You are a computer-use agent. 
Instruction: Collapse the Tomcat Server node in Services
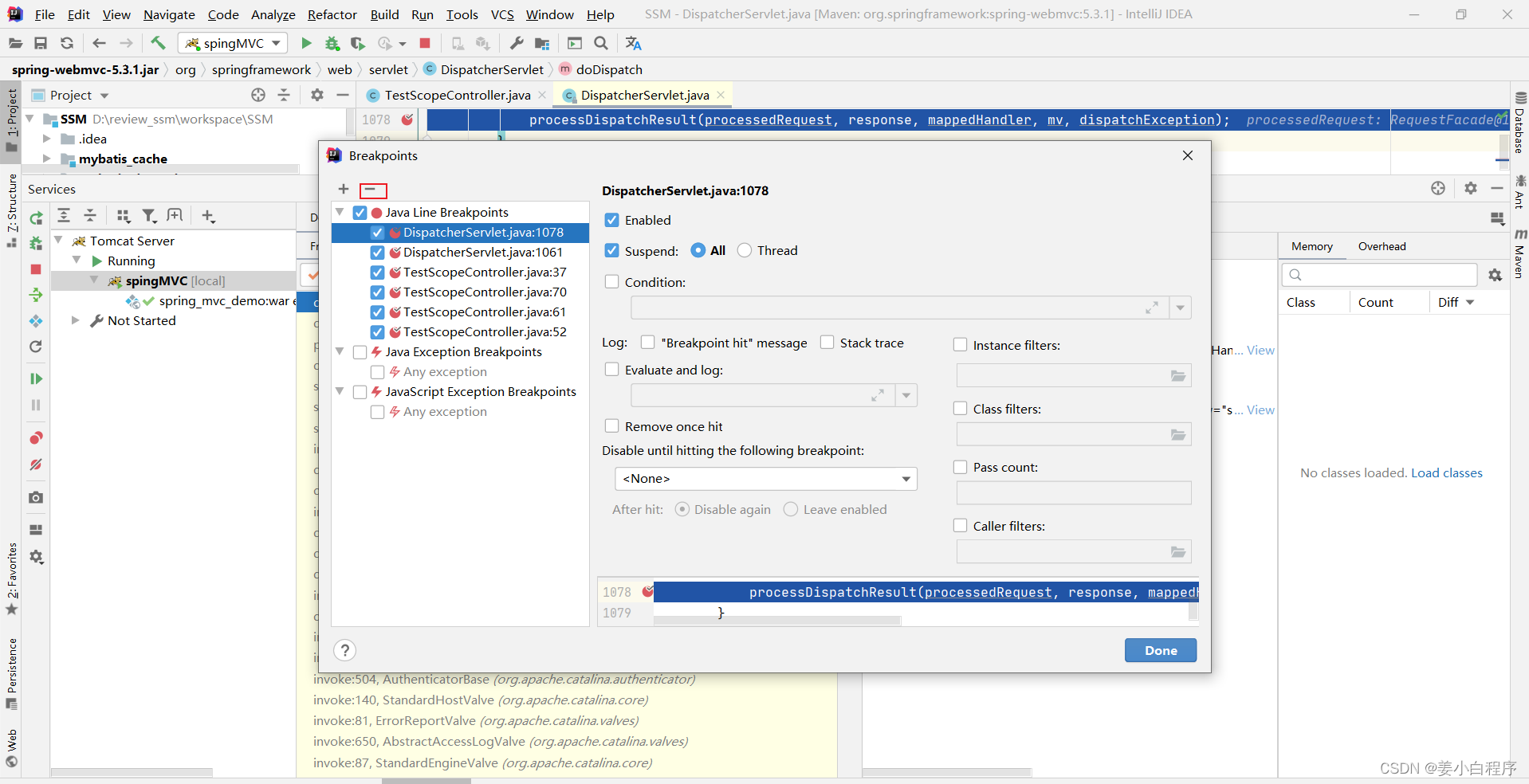[58, 240]
